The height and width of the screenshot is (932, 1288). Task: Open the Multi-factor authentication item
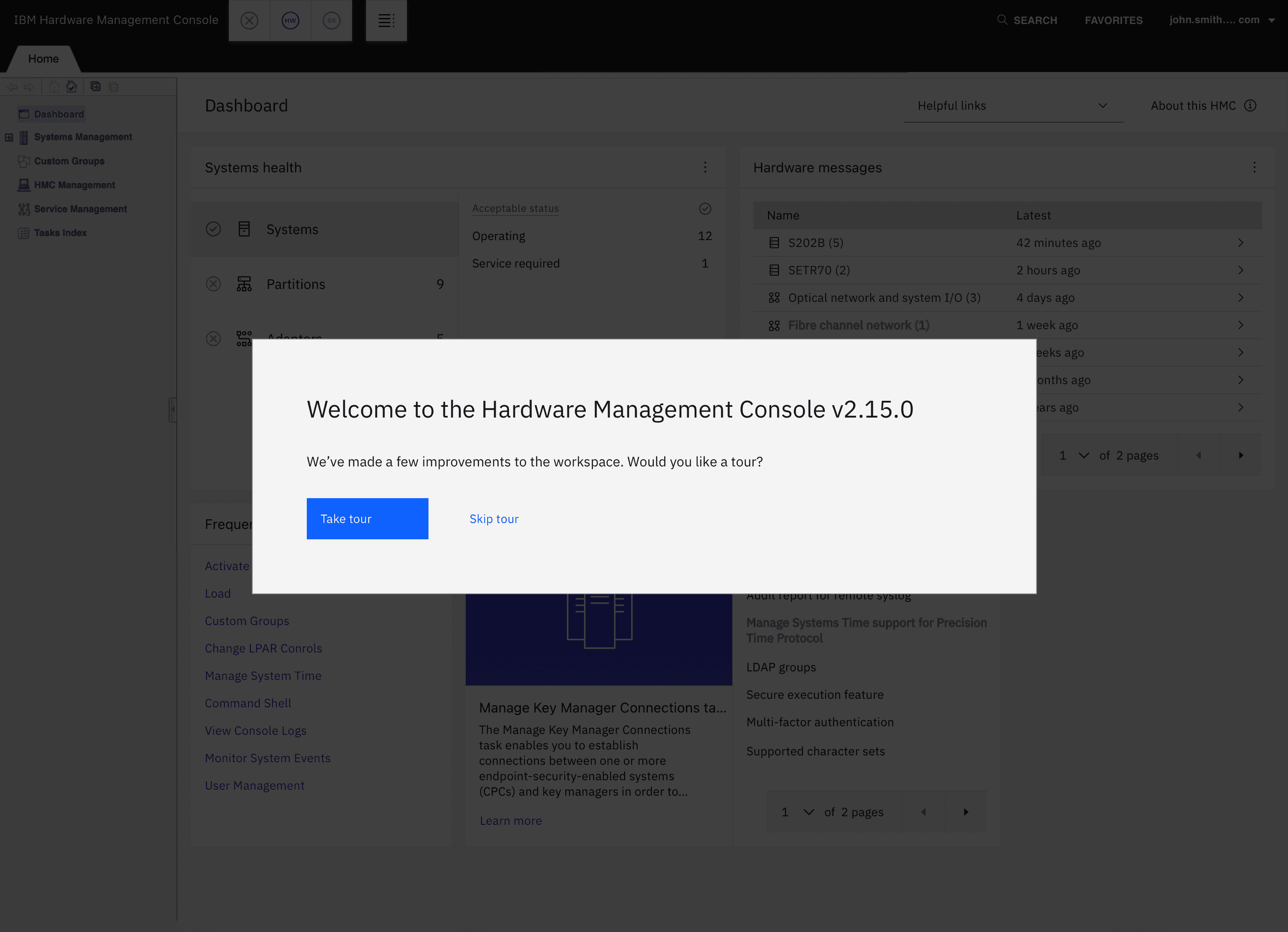(820, 722)
